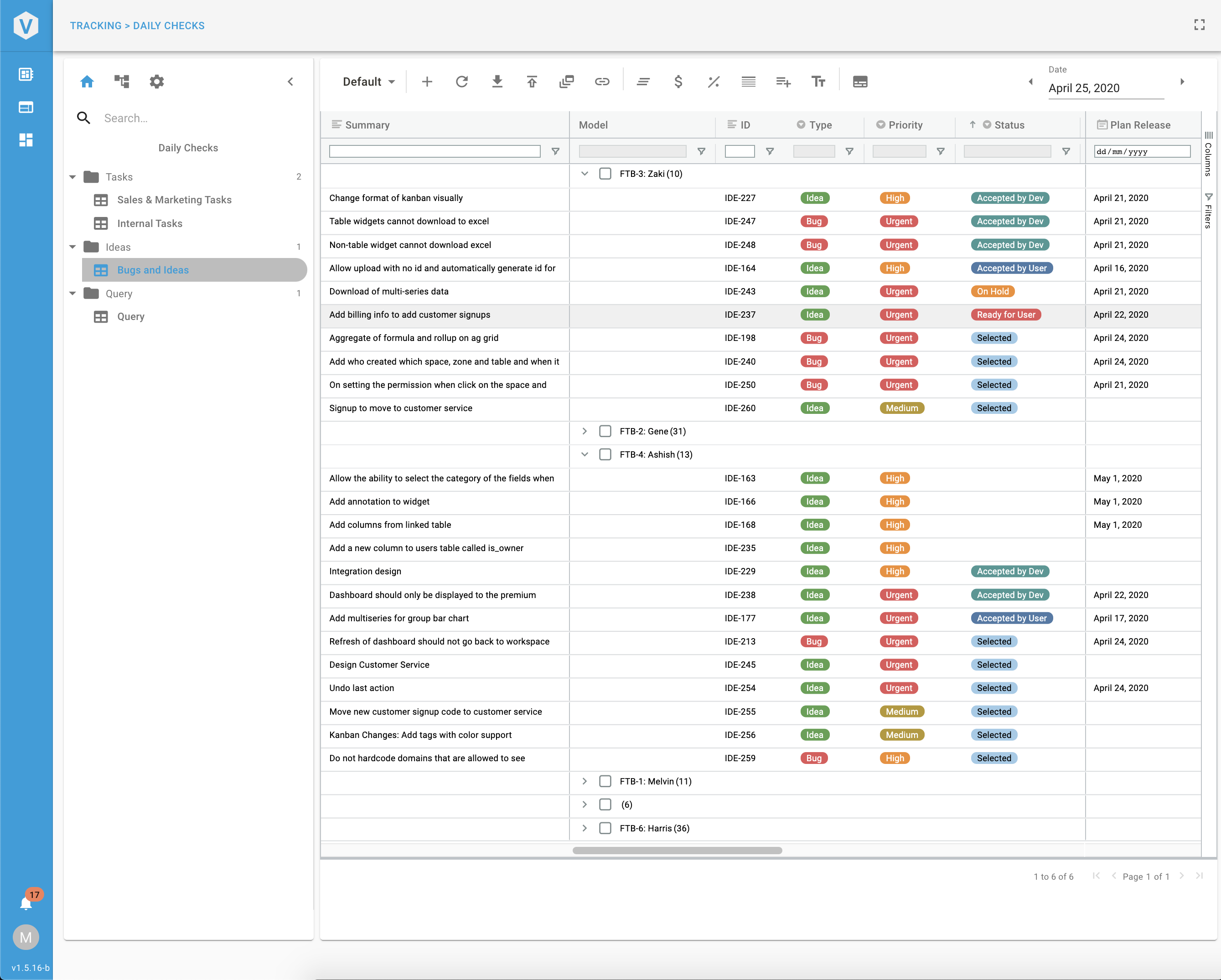Collapse the FTB-4: Ashish group
This screenshot has height=980, width=1221.
coord(585,454)
